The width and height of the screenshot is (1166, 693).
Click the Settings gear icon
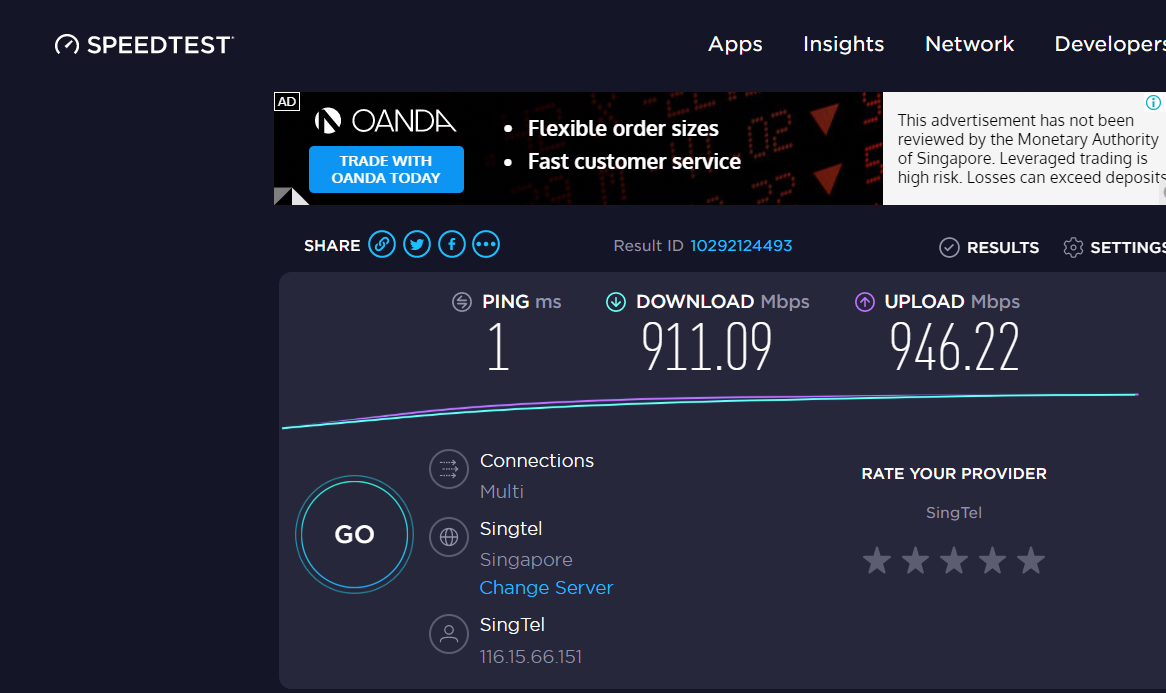click(1073, 248)
